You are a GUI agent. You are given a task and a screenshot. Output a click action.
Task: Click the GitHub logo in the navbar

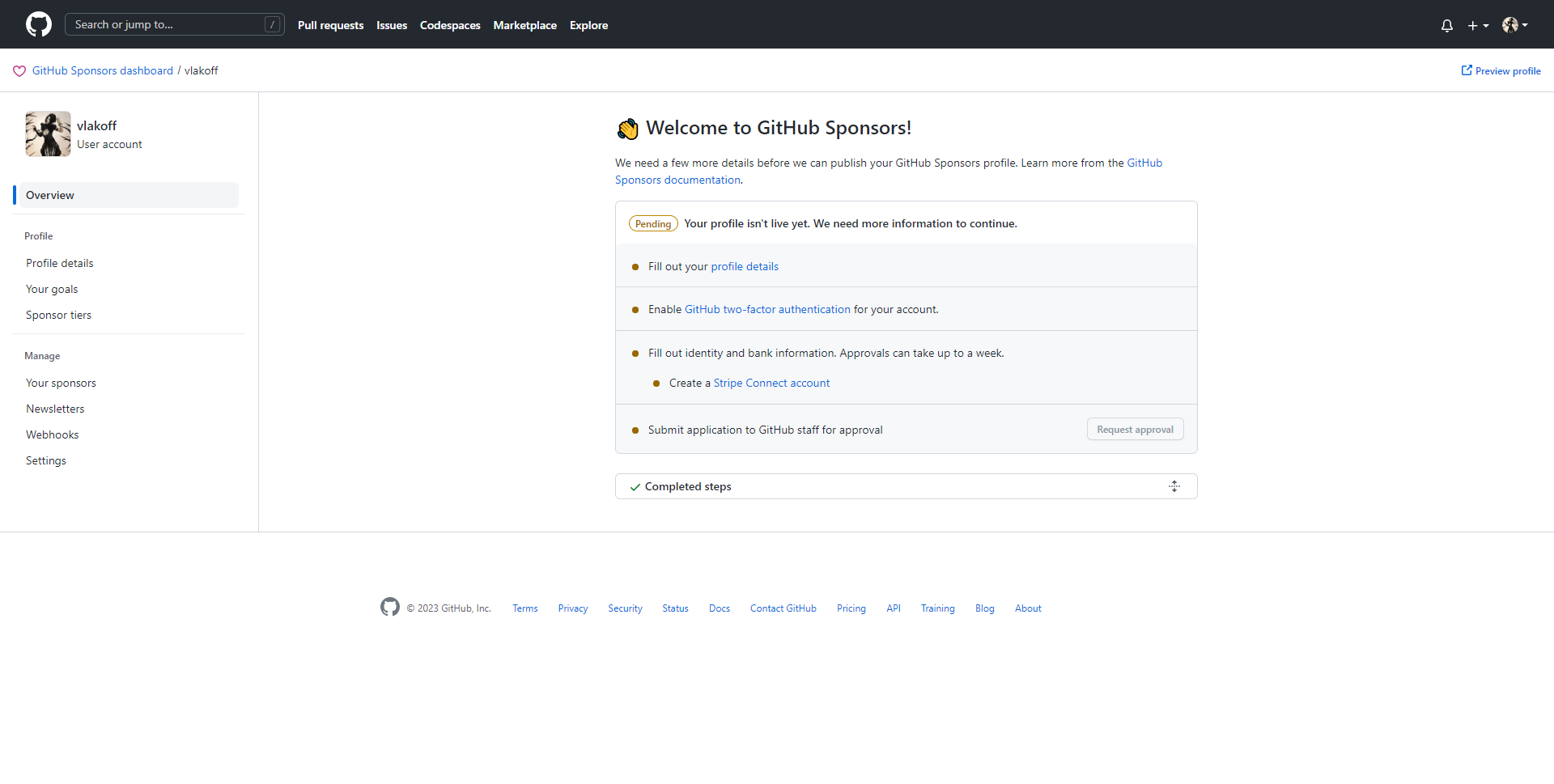pyautogui.click(x=37, y=24)
